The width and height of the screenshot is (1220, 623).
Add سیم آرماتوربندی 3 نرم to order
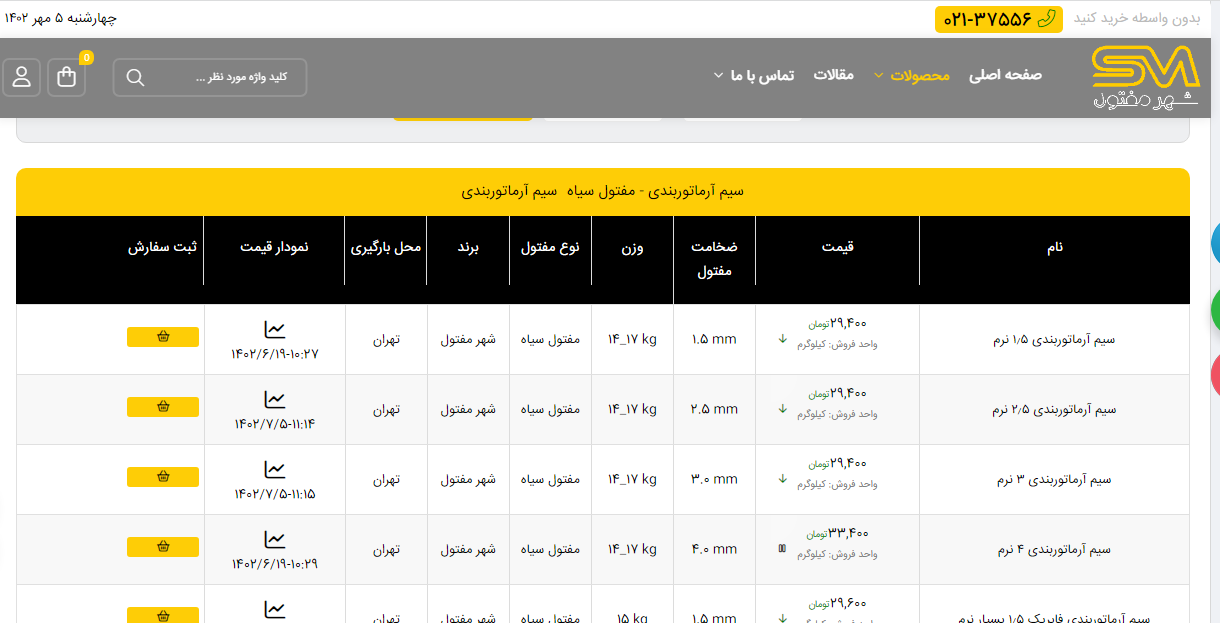coord(163,477)
